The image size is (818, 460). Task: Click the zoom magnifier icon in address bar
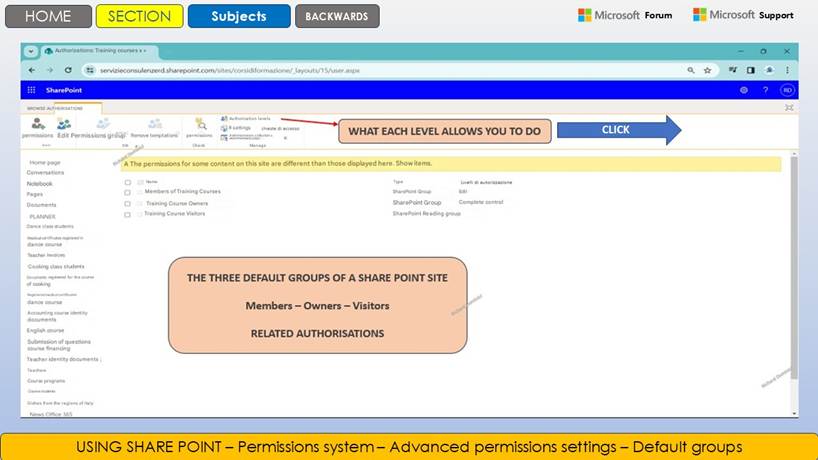pos(691,70)
